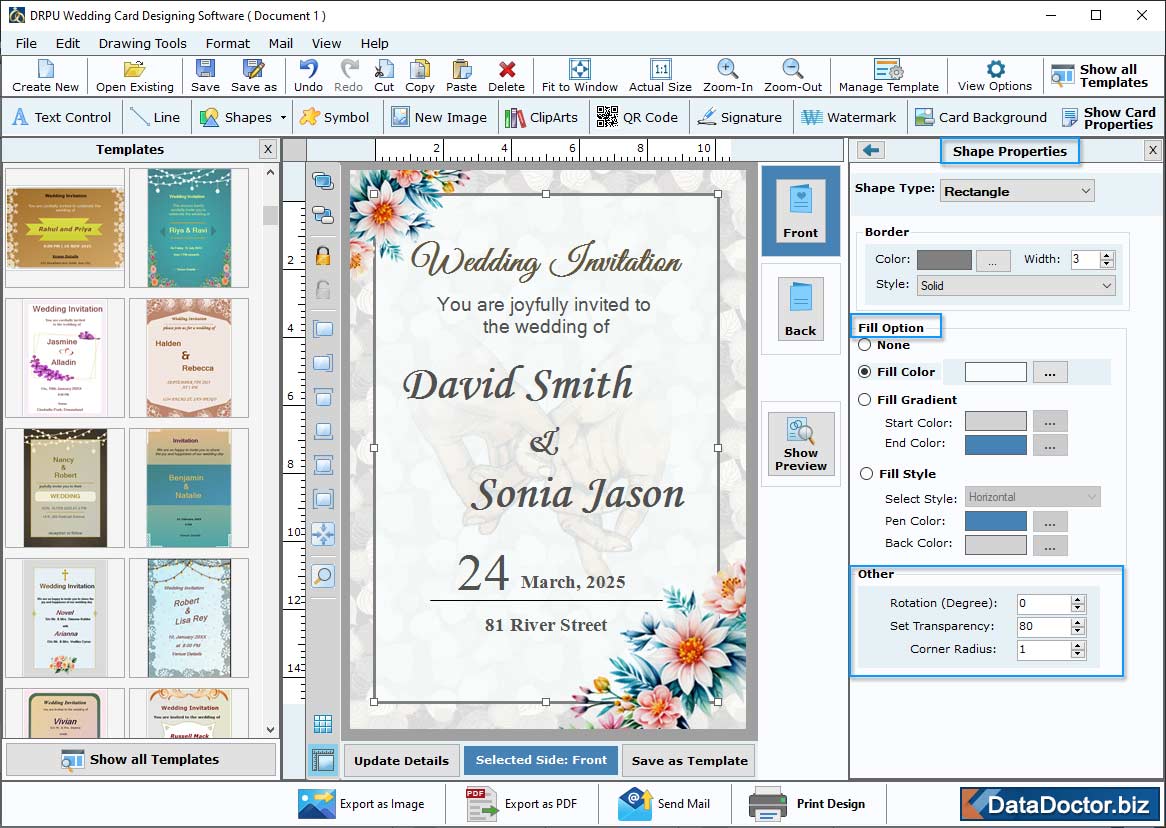Select the Fill Gradient radio button

865,399
